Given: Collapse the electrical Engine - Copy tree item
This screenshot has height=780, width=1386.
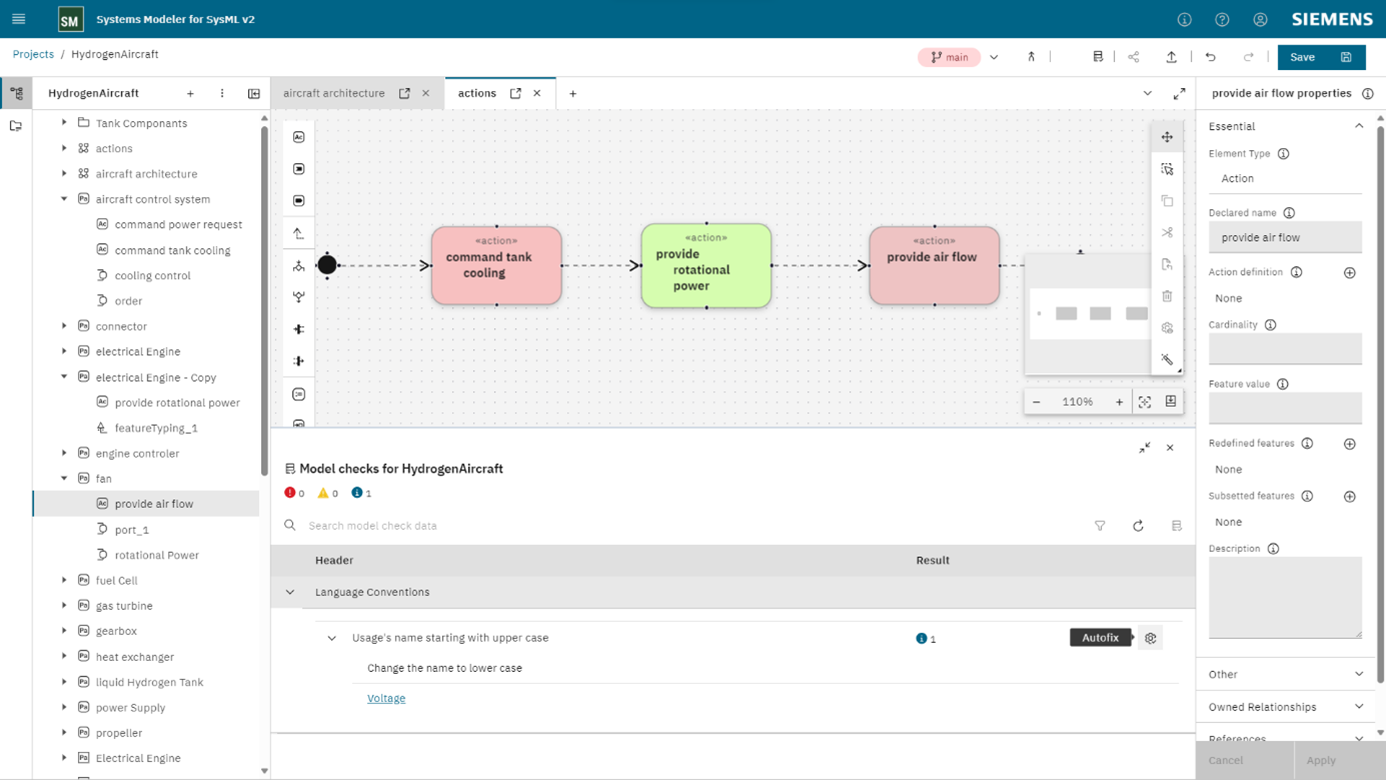Looking at the screenshot, I should [63, 377].
